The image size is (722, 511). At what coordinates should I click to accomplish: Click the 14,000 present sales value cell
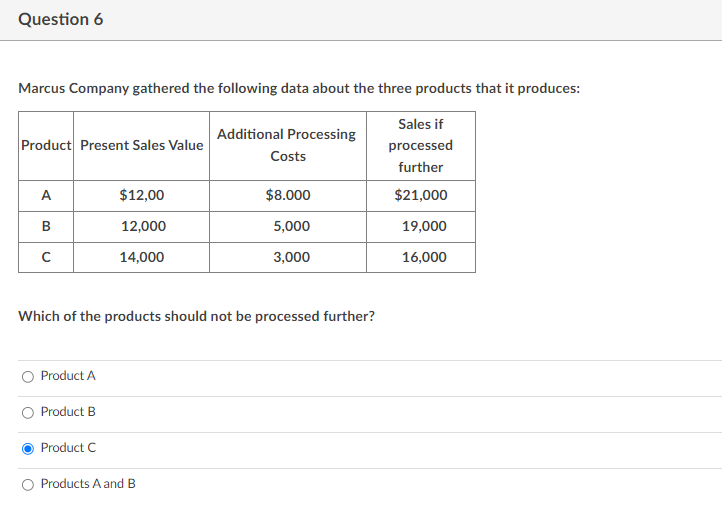pos(142,257)
